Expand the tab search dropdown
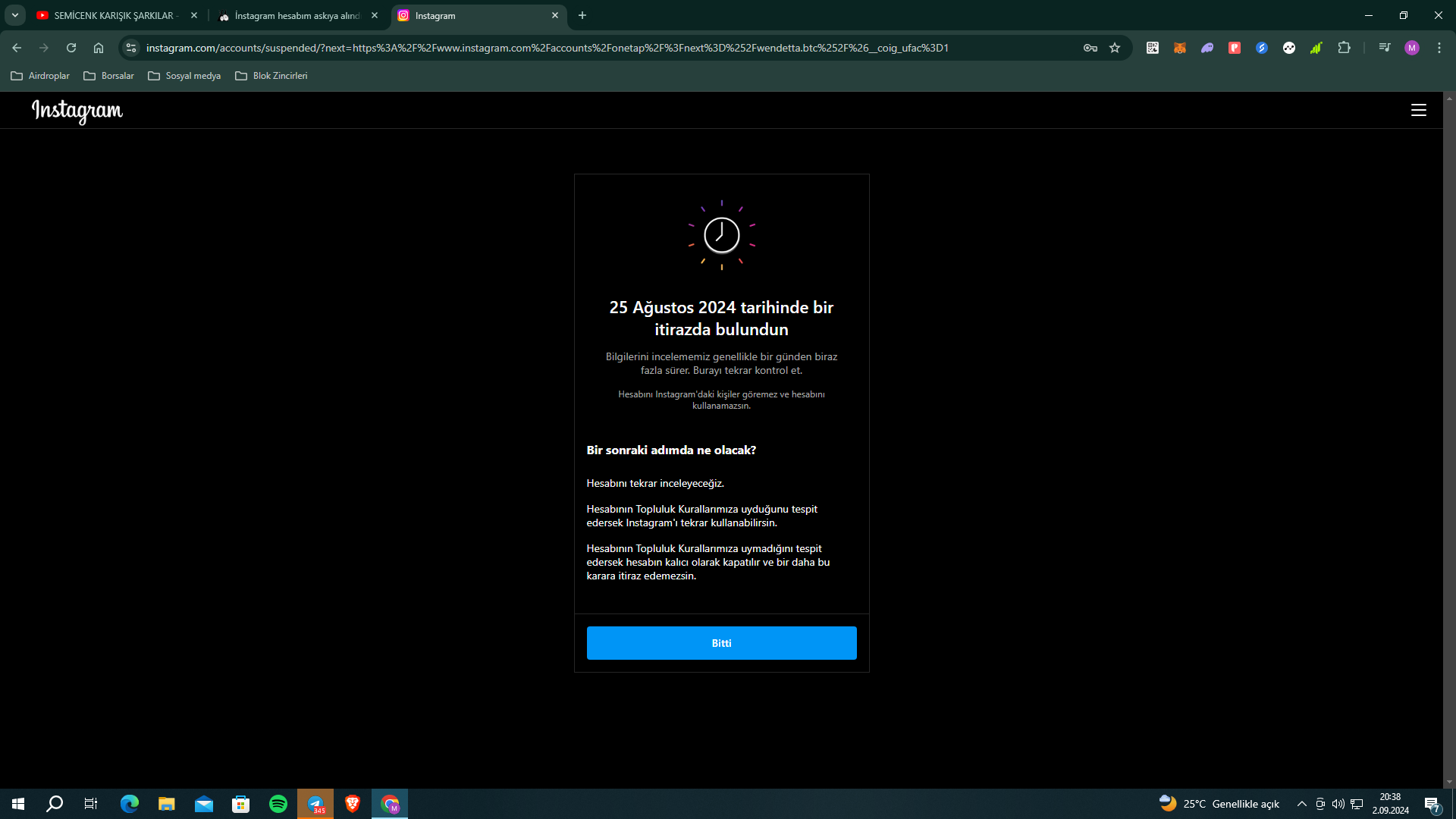 (14, 15)
